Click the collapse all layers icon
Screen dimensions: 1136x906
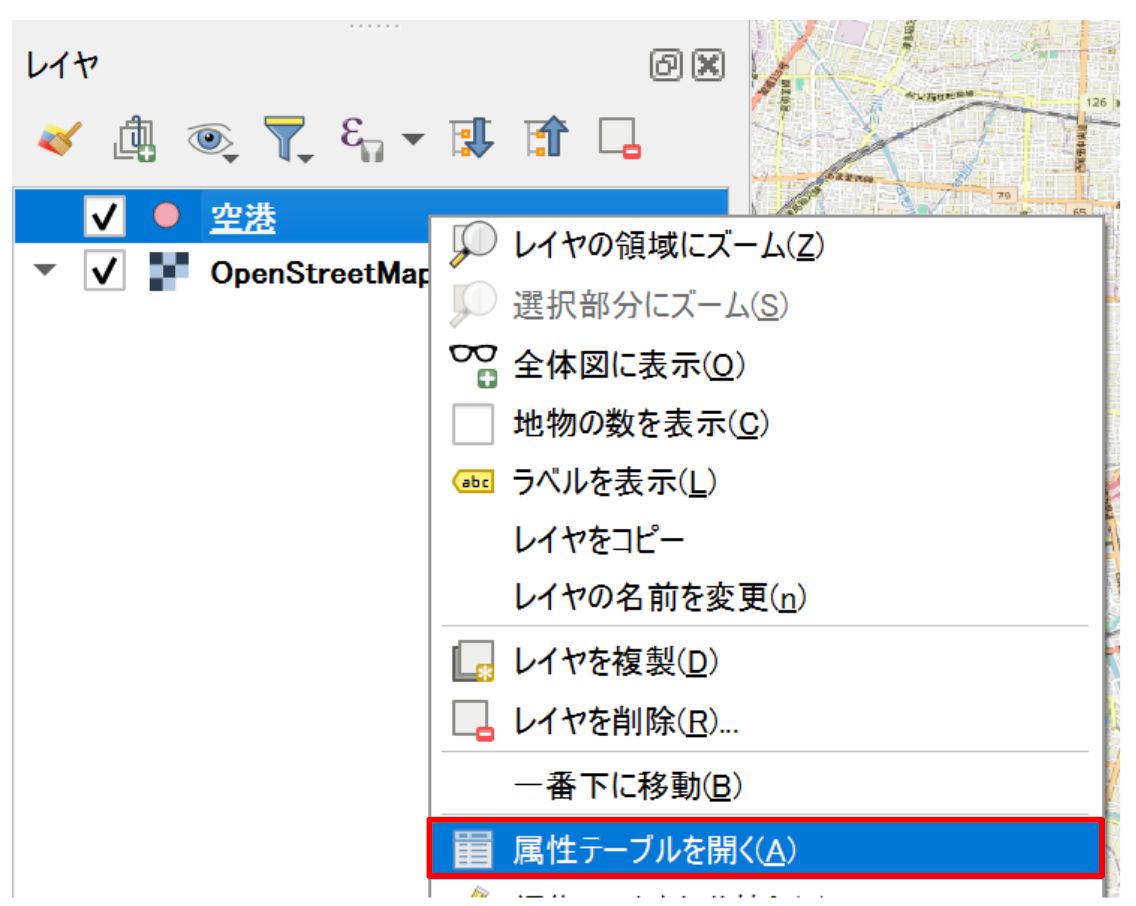[x=546, y=137]
